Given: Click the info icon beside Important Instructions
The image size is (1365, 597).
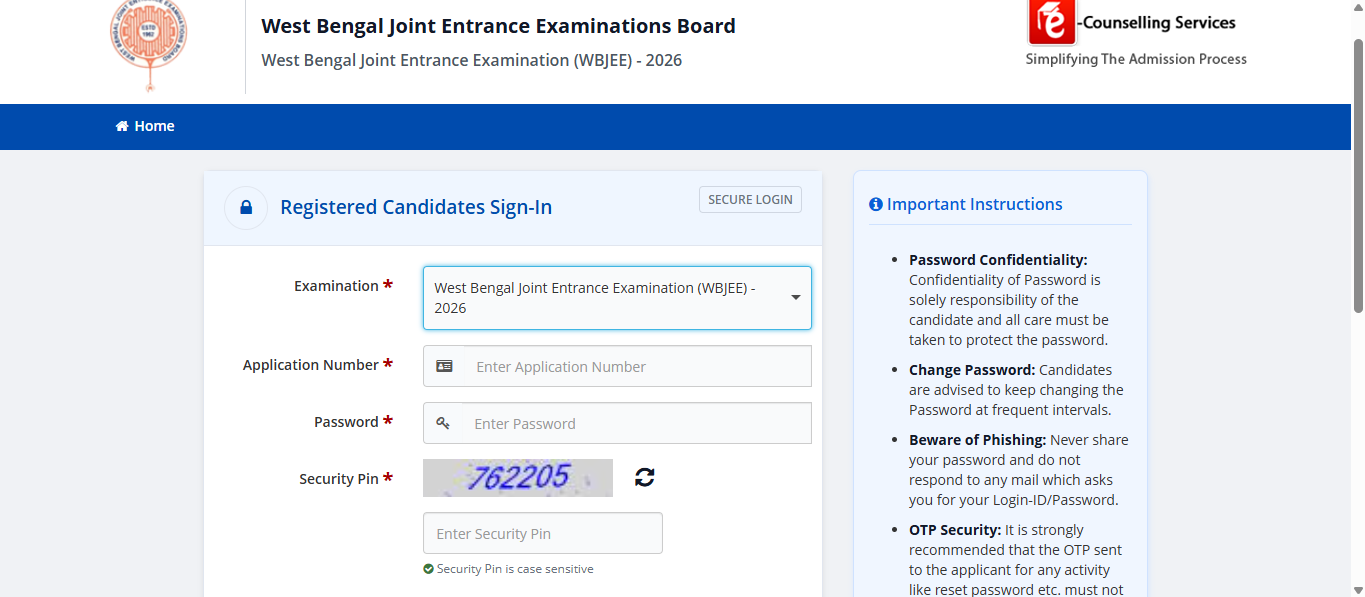Looking at the screenshot, I should tap(875, 203).
